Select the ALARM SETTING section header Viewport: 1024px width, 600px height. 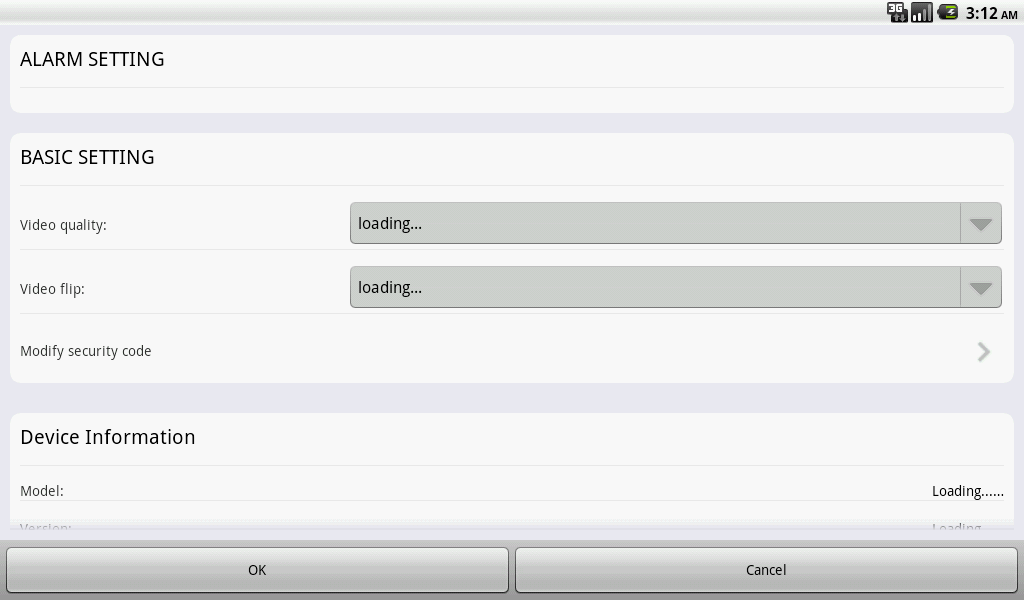(x=92, y=59)
